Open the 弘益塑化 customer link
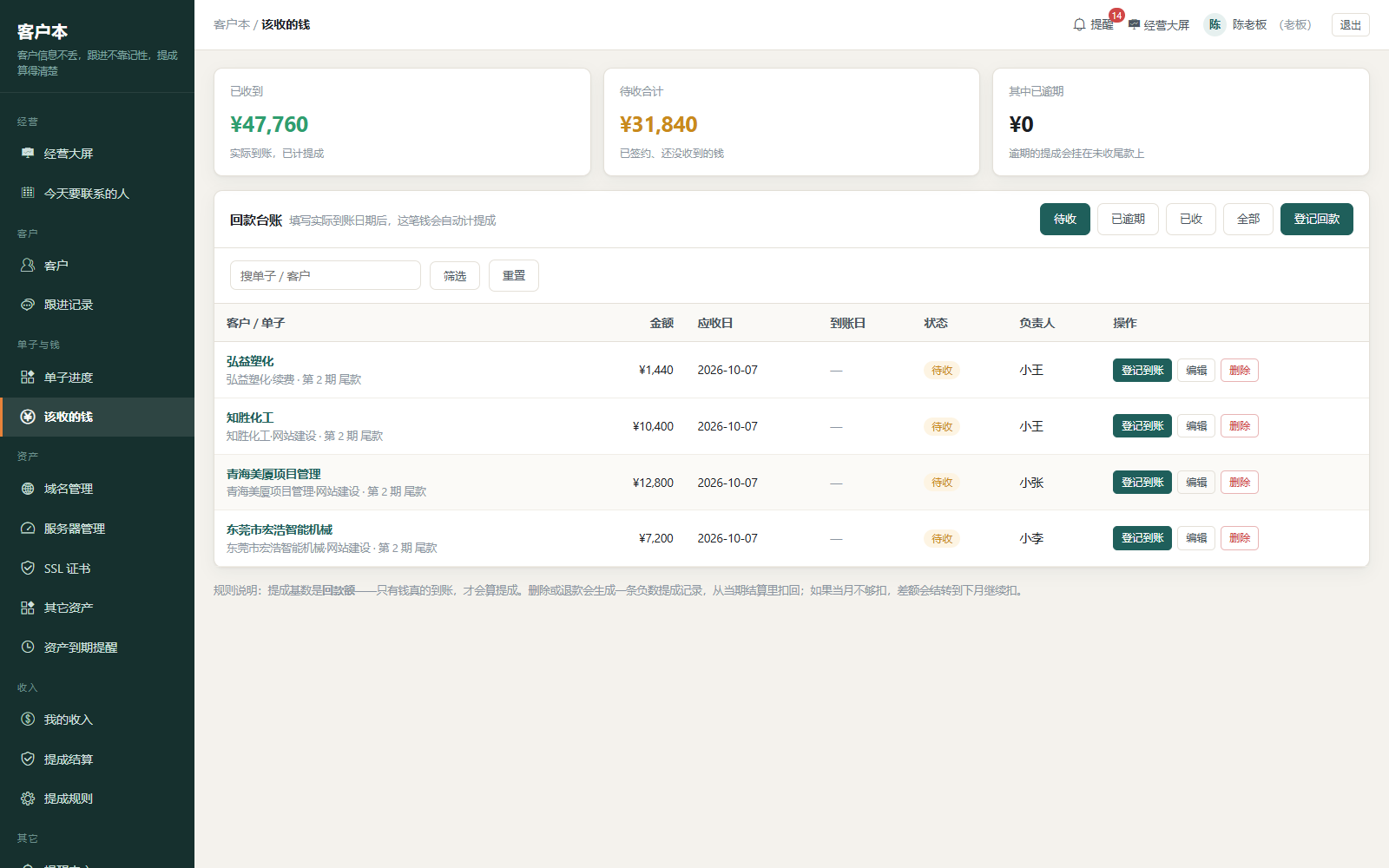 [250, 361]
